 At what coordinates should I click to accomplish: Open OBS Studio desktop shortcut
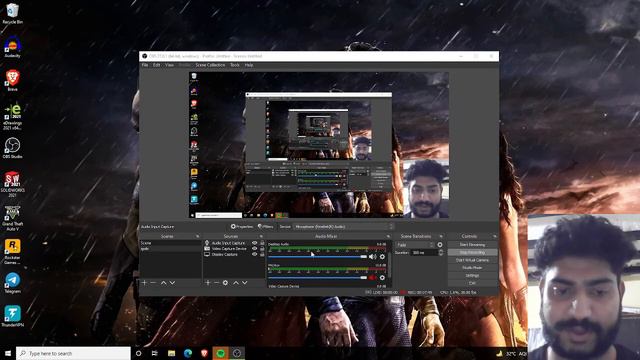point(13,148)
